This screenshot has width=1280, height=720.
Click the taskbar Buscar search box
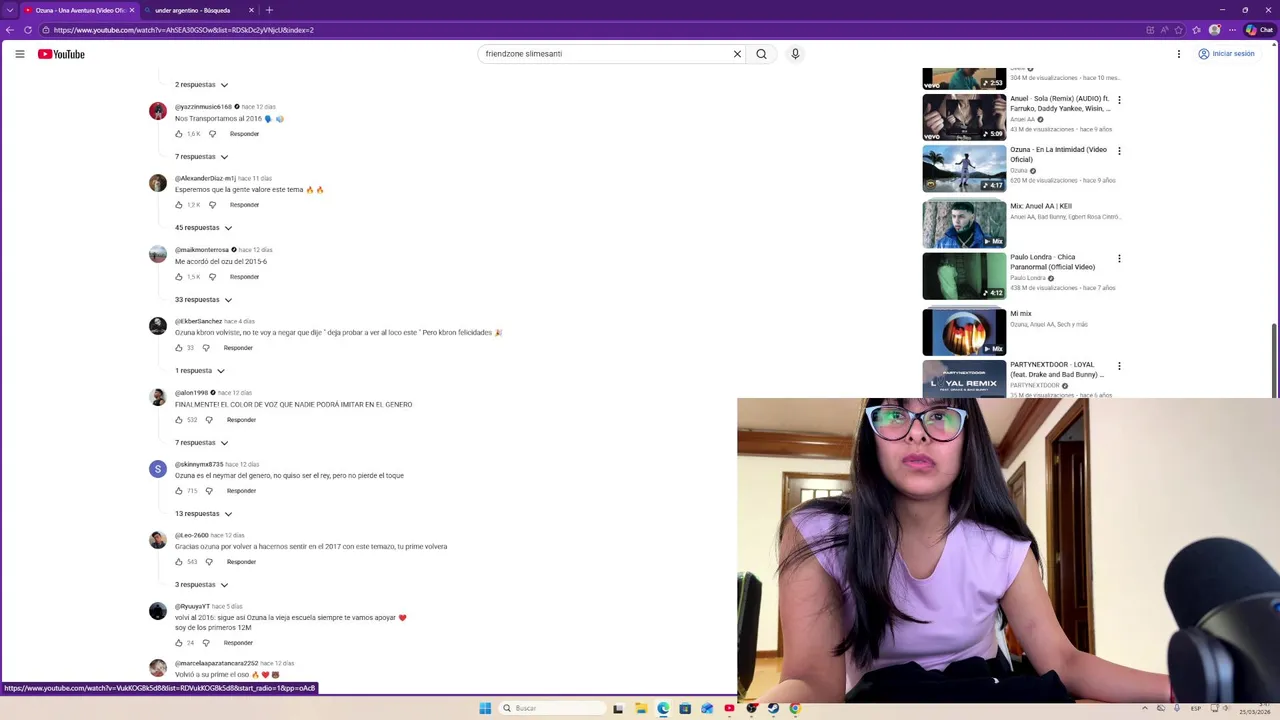tap(553, 708)
